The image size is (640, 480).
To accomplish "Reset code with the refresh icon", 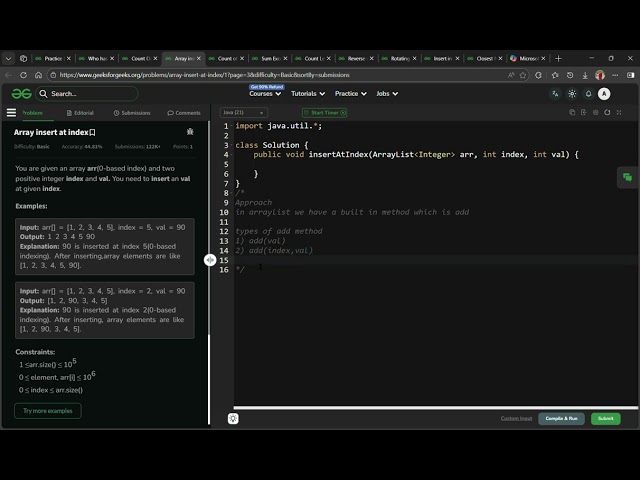I will [607, 112].
